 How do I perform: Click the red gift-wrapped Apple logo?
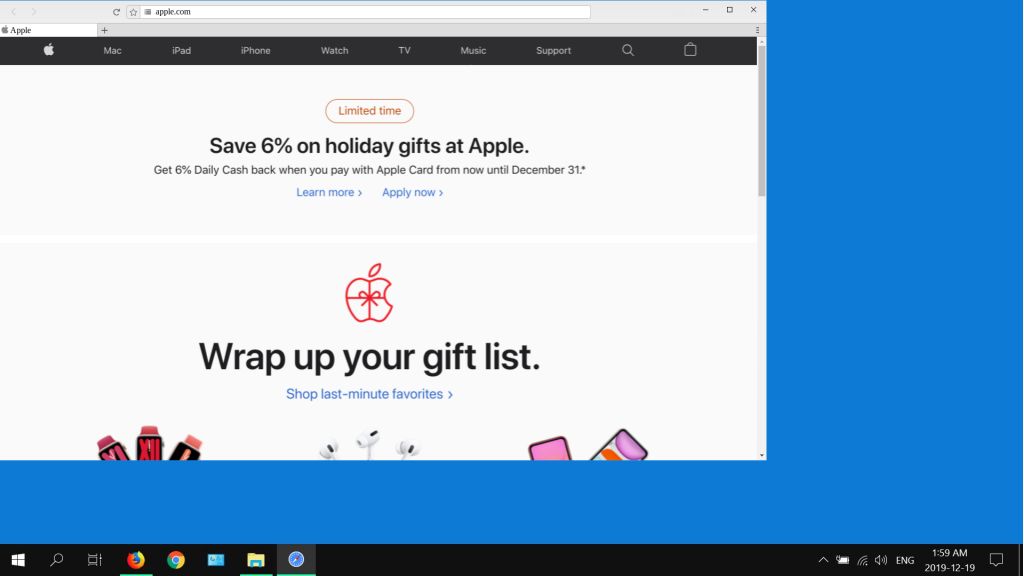[369, 293]
